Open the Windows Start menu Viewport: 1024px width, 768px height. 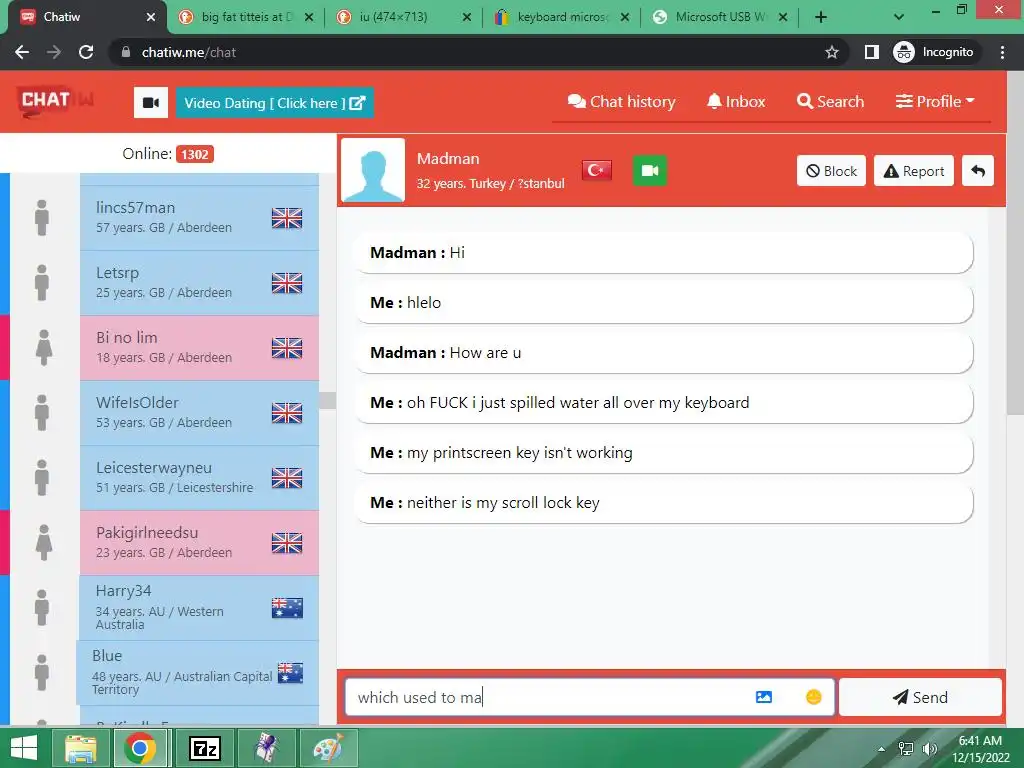[24, 748]
